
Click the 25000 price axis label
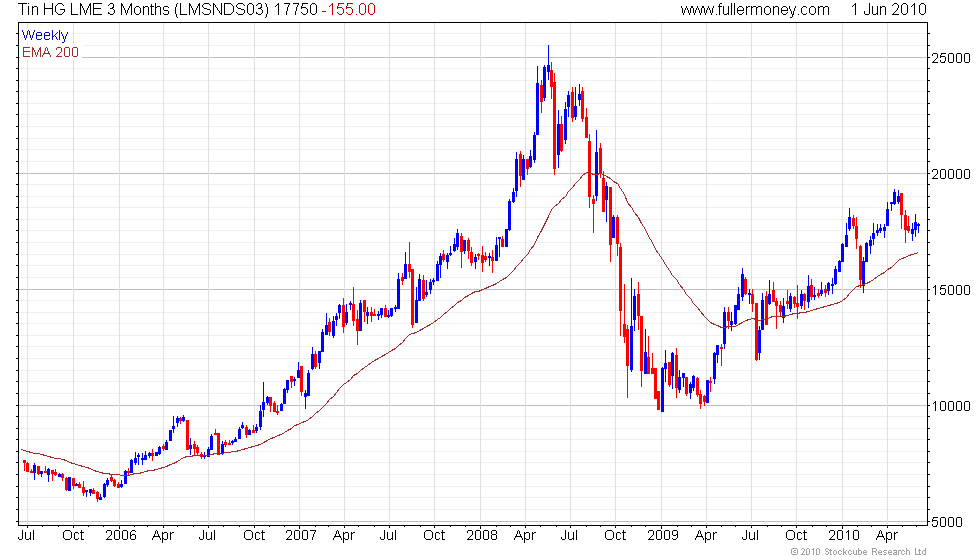click(x=951, y=58)
